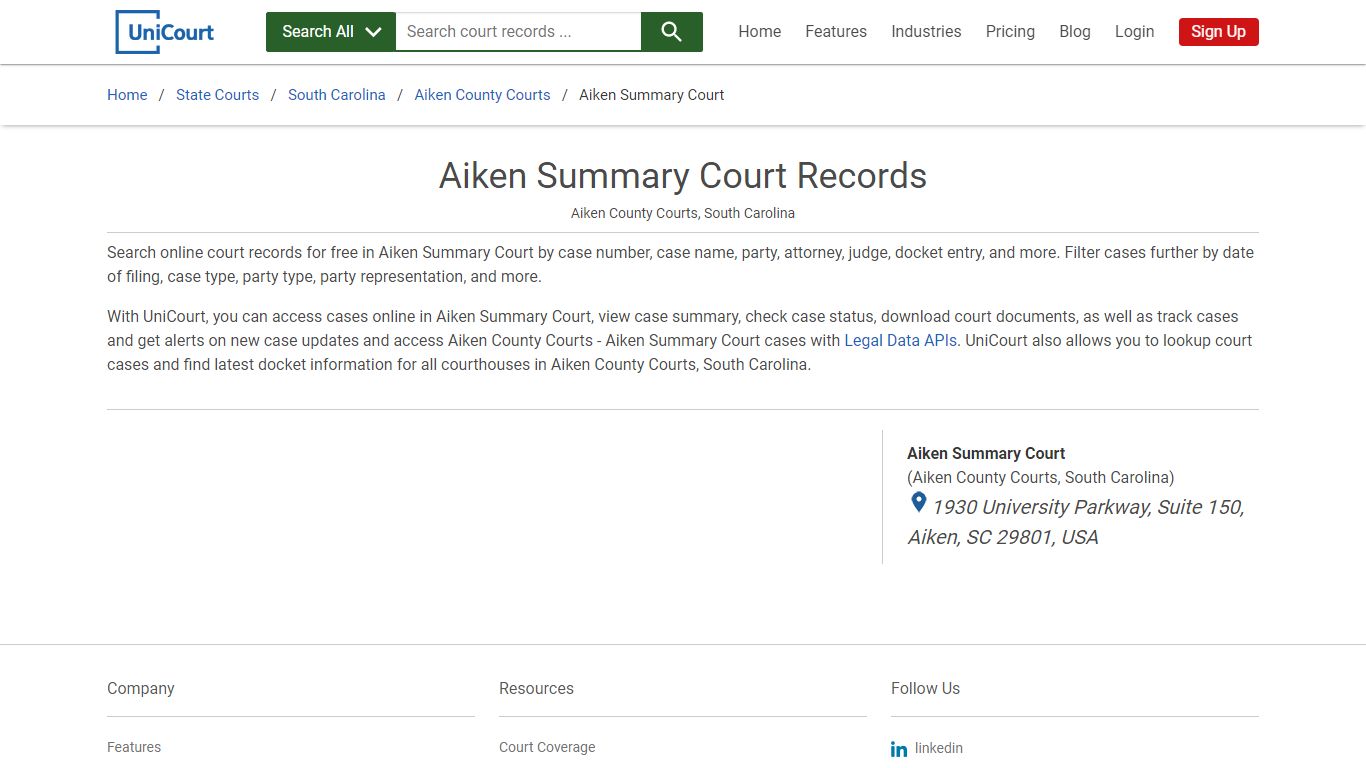
Task: Select the bold Aiken Summary Court name
Action: (x=986, y=453)
